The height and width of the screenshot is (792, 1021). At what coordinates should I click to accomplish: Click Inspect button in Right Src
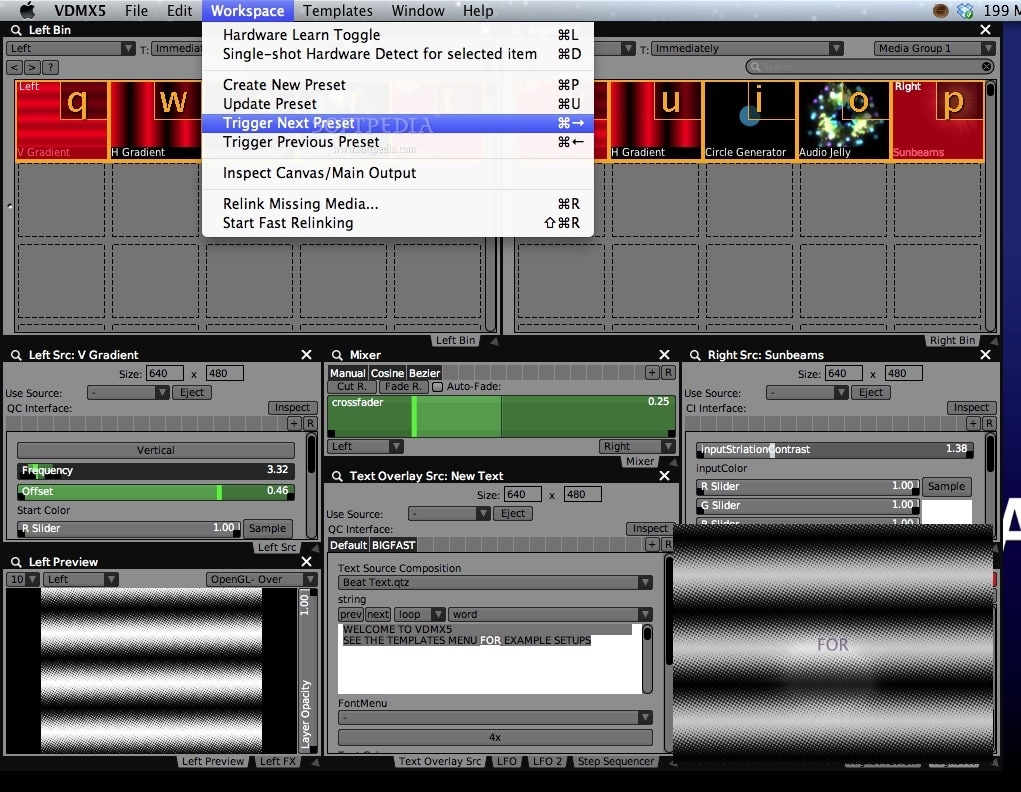pyautogui.click(x=971, y=408)
